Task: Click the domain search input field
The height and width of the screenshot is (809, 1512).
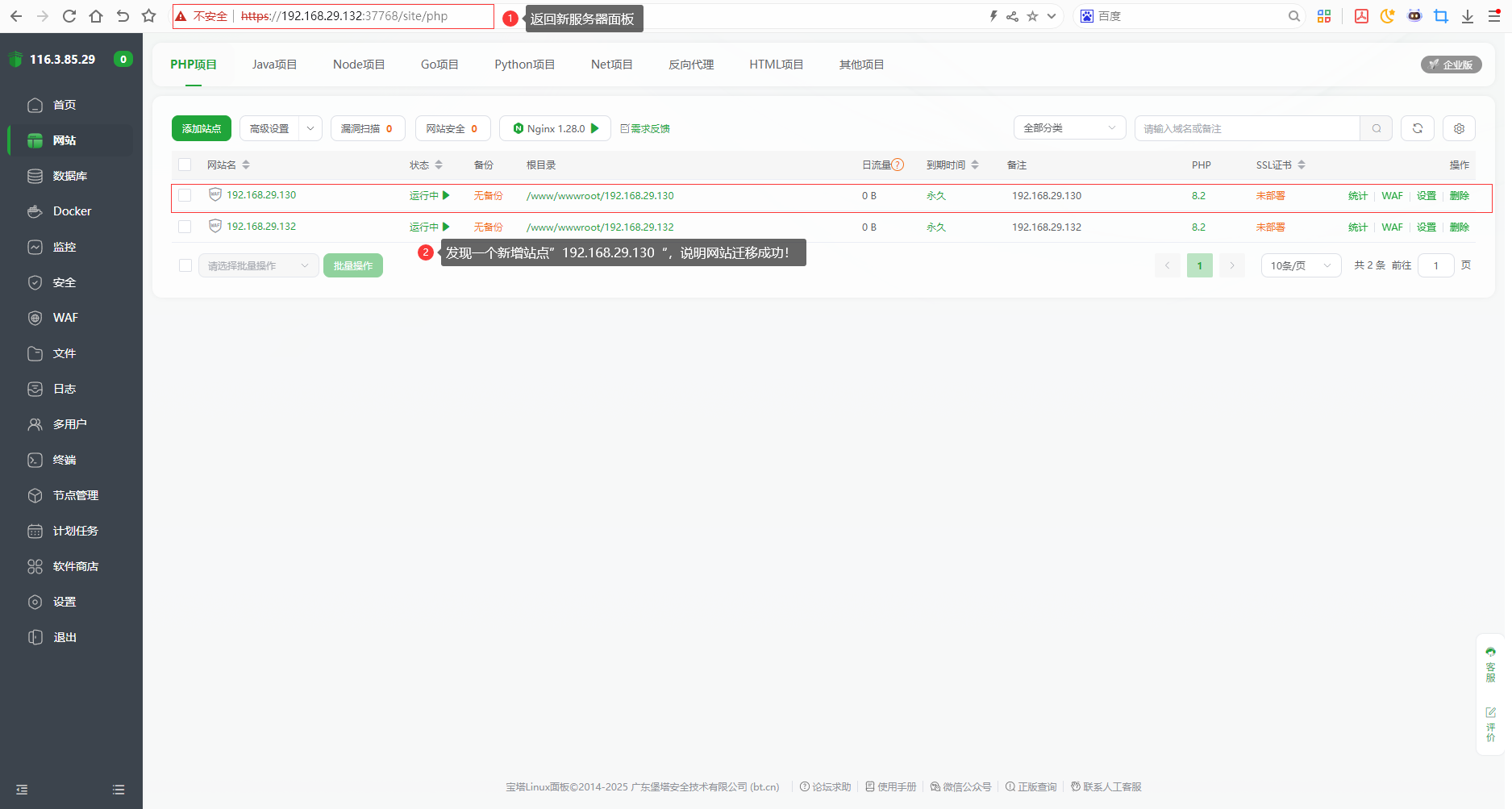Action: (1247, 127)
